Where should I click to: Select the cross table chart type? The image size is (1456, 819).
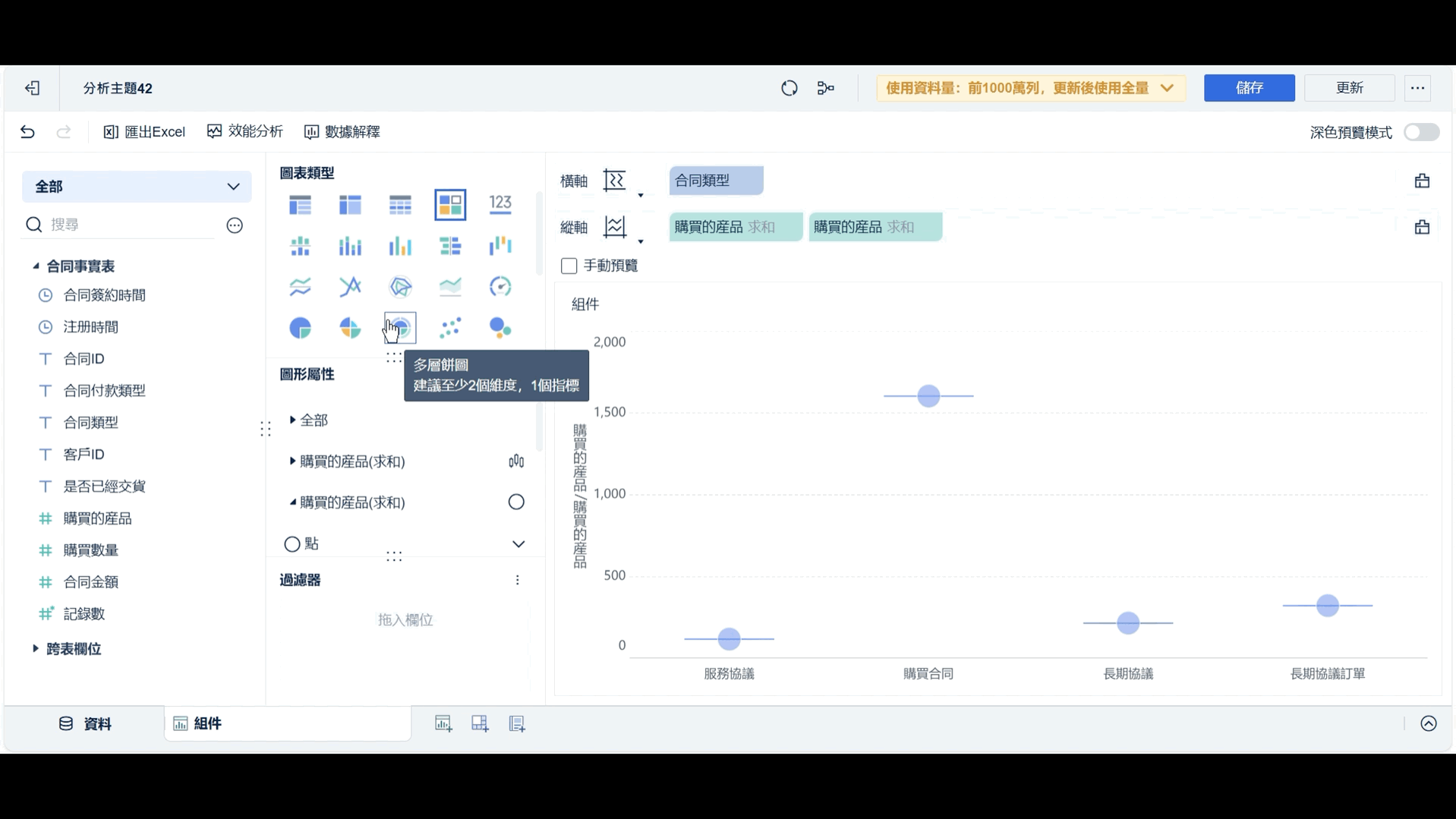[350, 204]
